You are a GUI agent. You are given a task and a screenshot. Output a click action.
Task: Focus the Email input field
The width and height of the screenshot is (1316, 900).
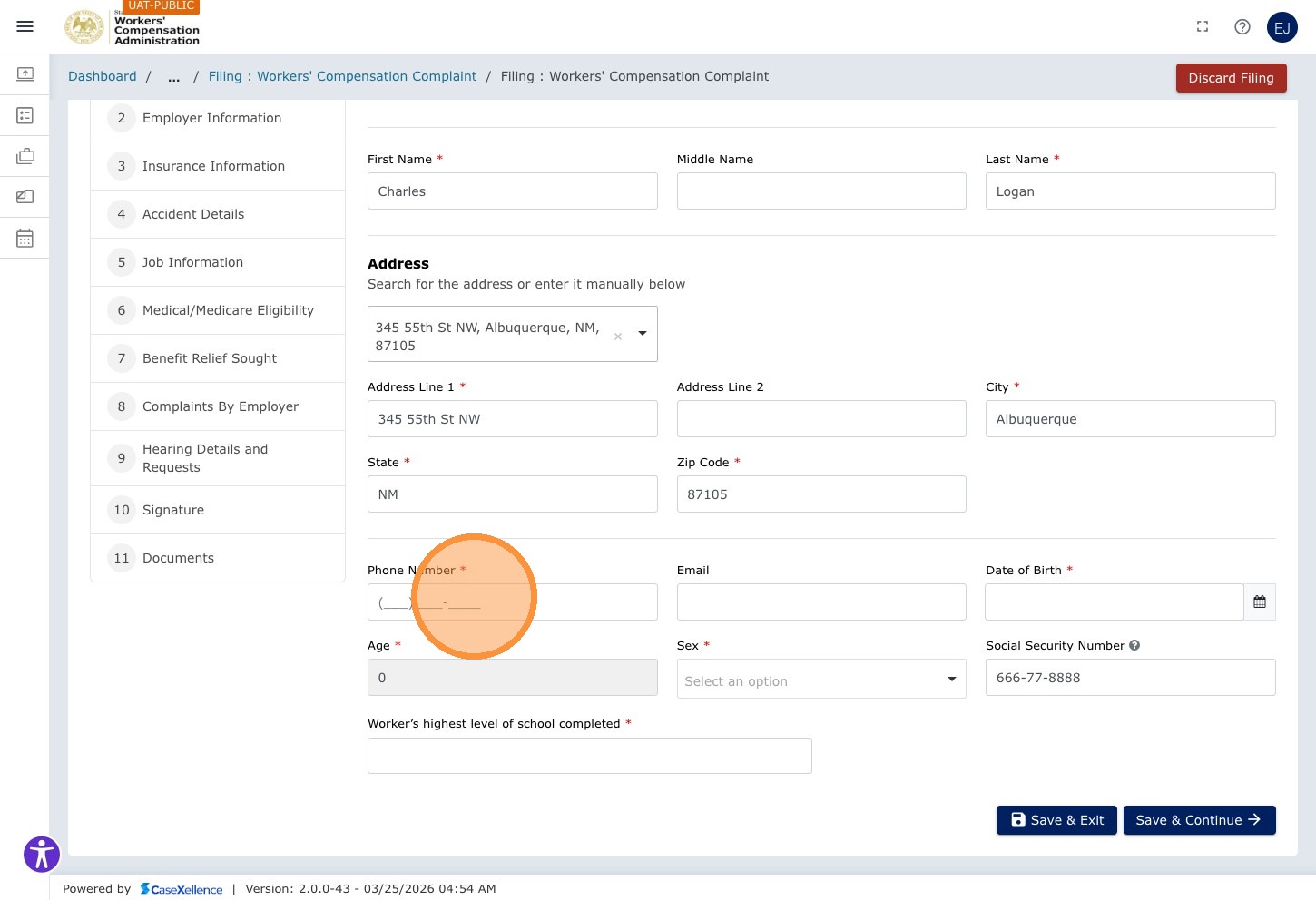(x=821, y=602)
